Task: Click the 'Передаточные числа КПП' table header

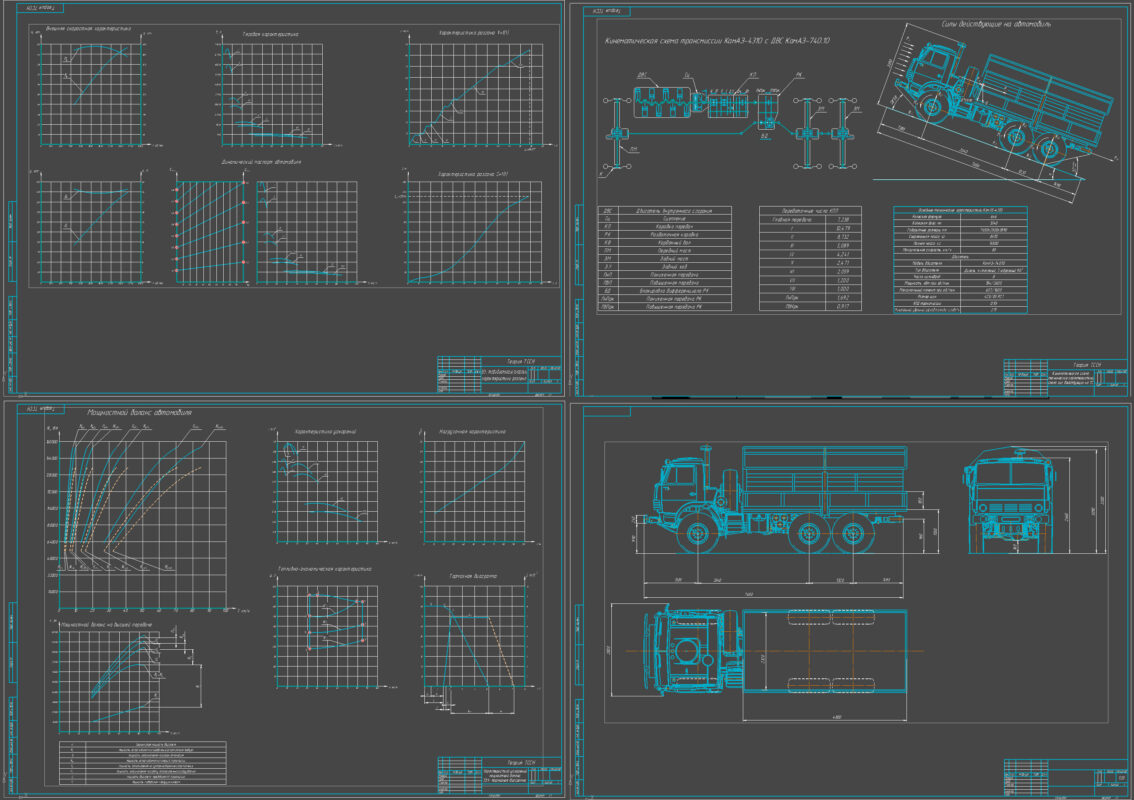Action: coord(810,210)
